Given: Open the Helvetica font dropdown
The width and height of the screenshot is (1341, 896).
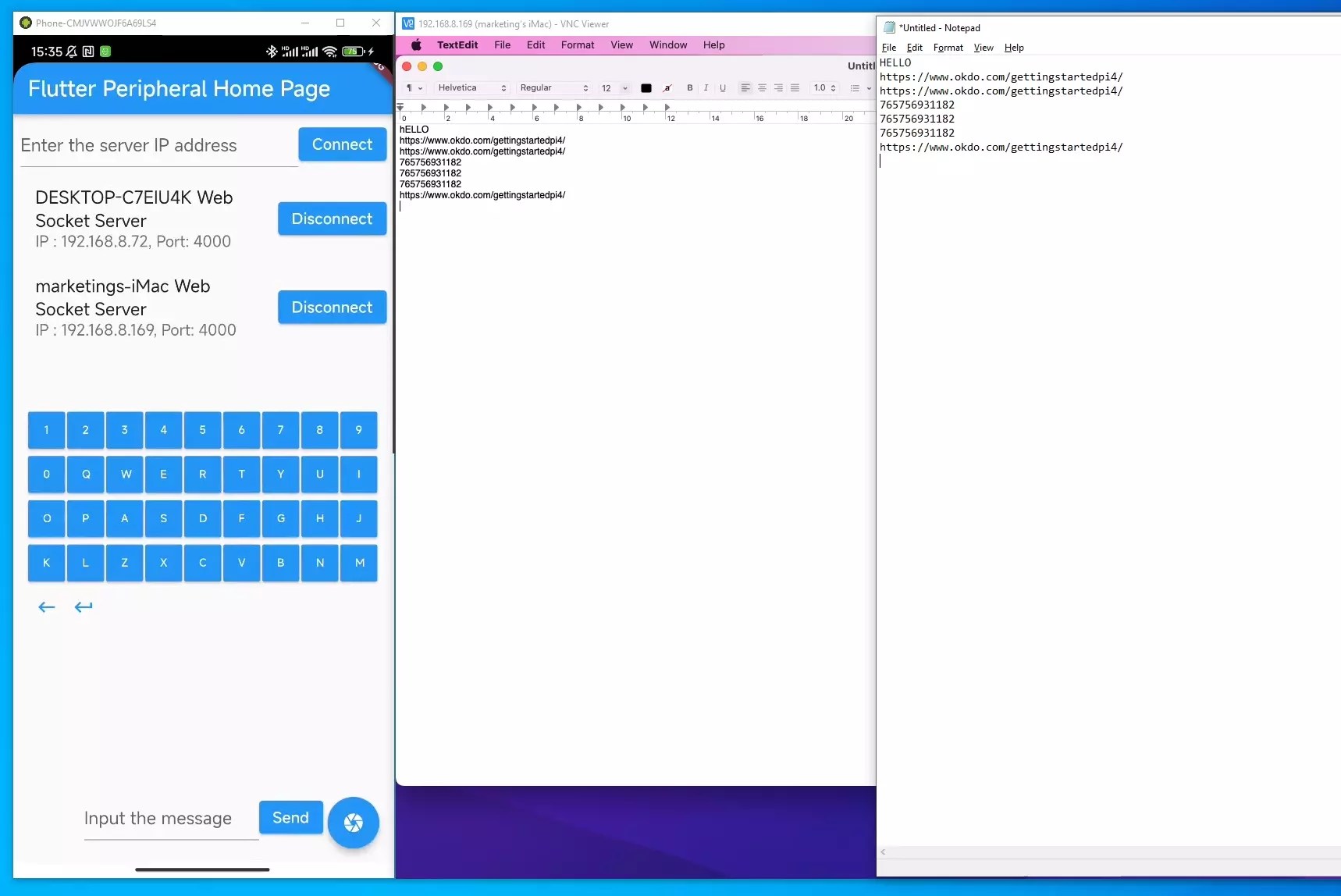Looking at the screenshot, I should tap(471, 87).
